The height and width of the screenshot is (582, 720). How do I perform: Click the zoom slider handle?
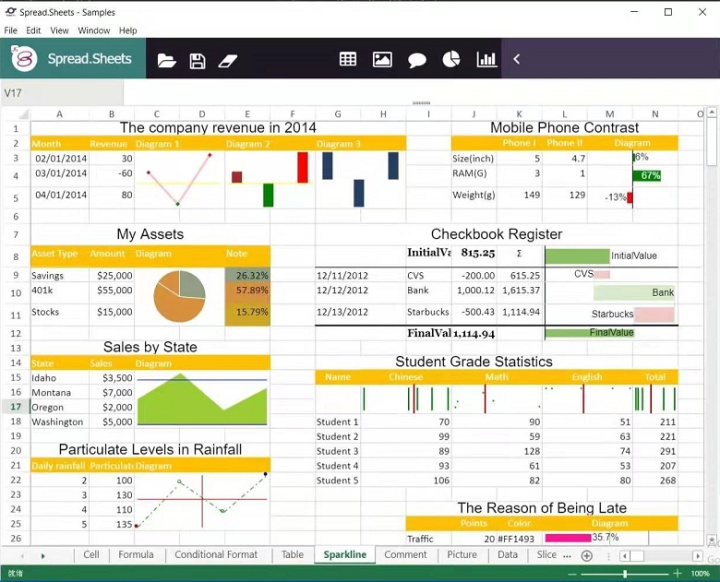[x=625, y=573]
